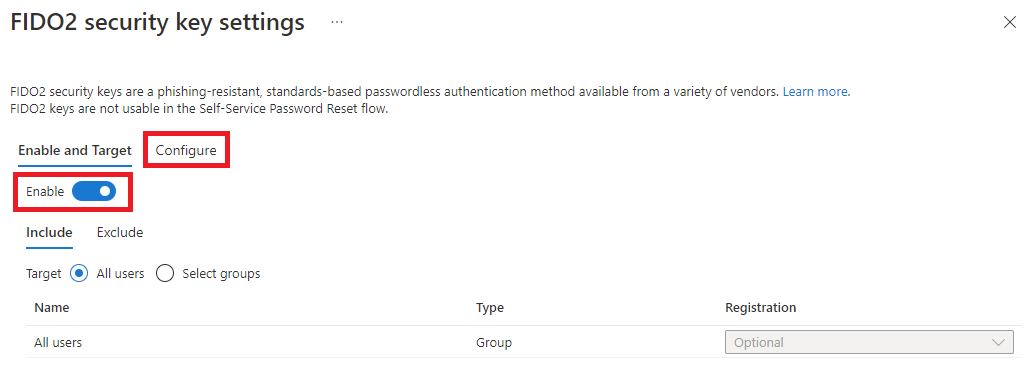This screenshot has width=1025, height=369.
Task: Click the Enable label beside the switch
Action: coord(45,192)
